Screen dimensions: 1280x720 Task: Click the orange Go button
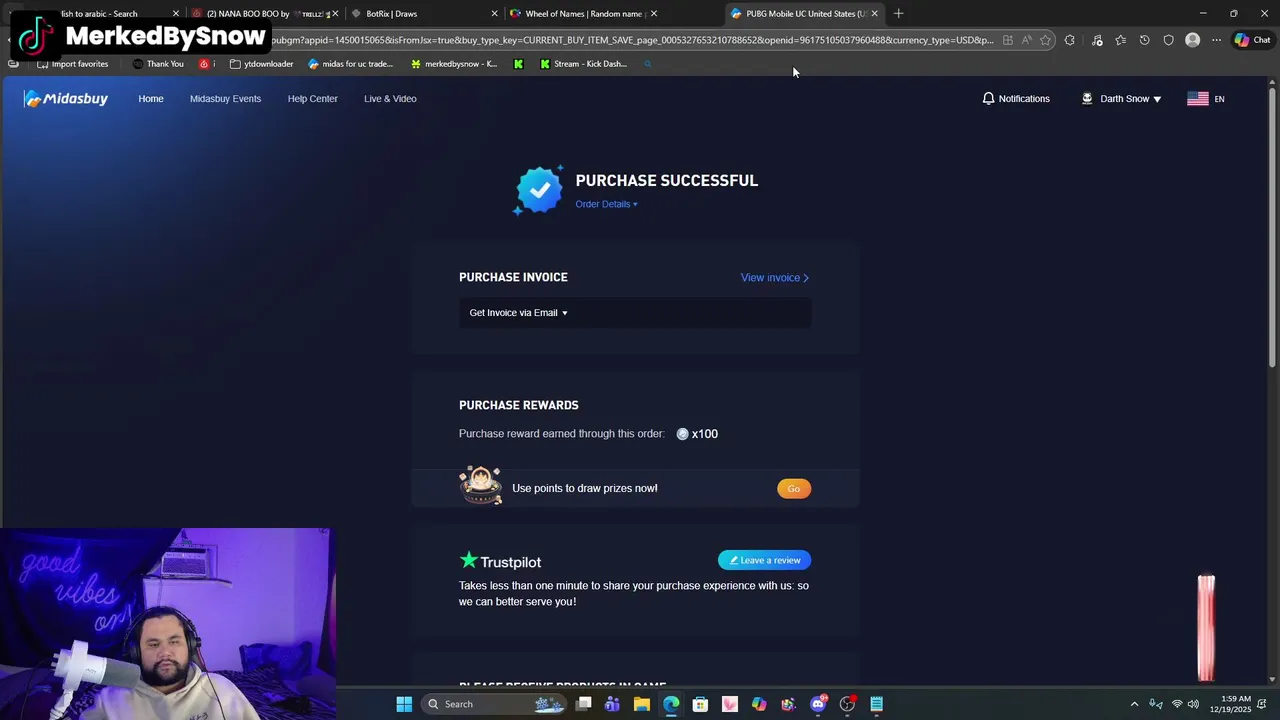tap(794, 488)
